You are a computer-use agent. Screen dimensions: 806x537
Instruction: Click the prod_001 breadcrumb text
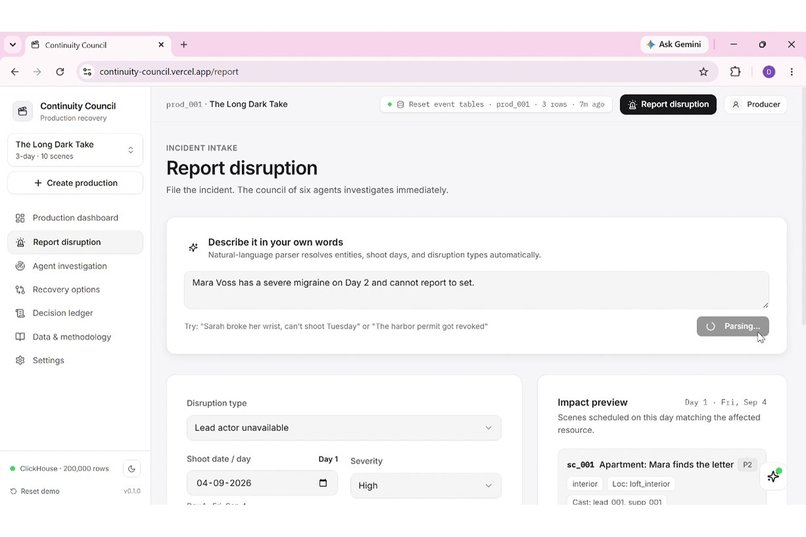click(184, 104)
